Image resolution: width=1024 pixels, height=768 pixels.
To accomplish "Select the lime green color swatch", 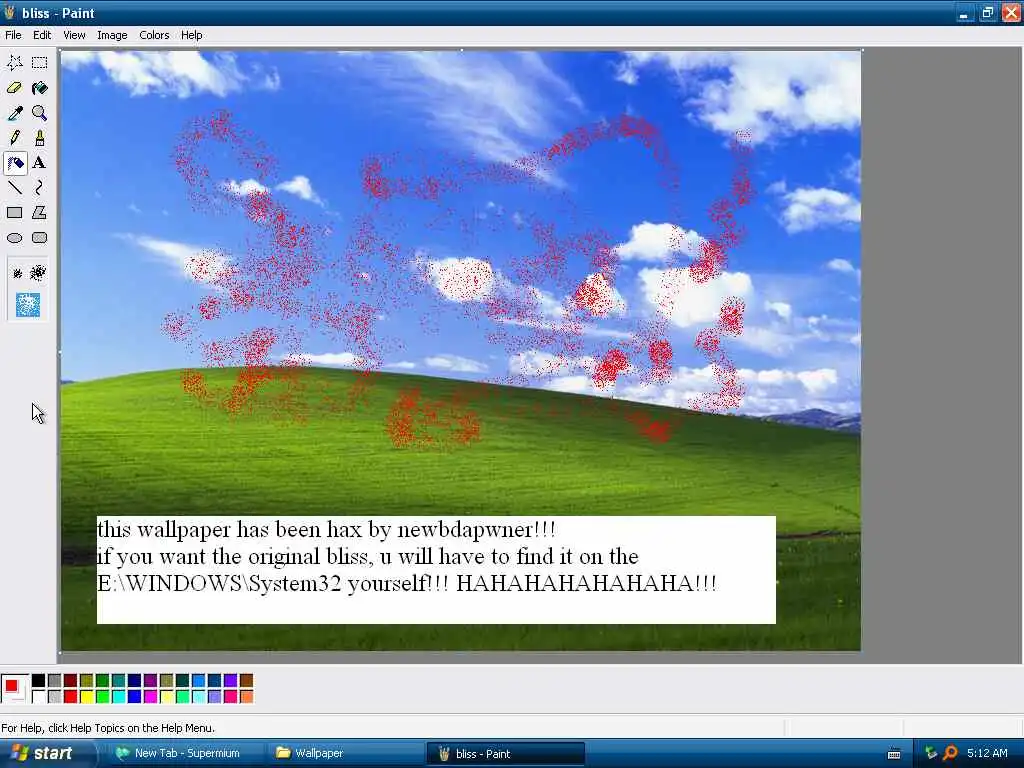I will click(x=103, y=697).
